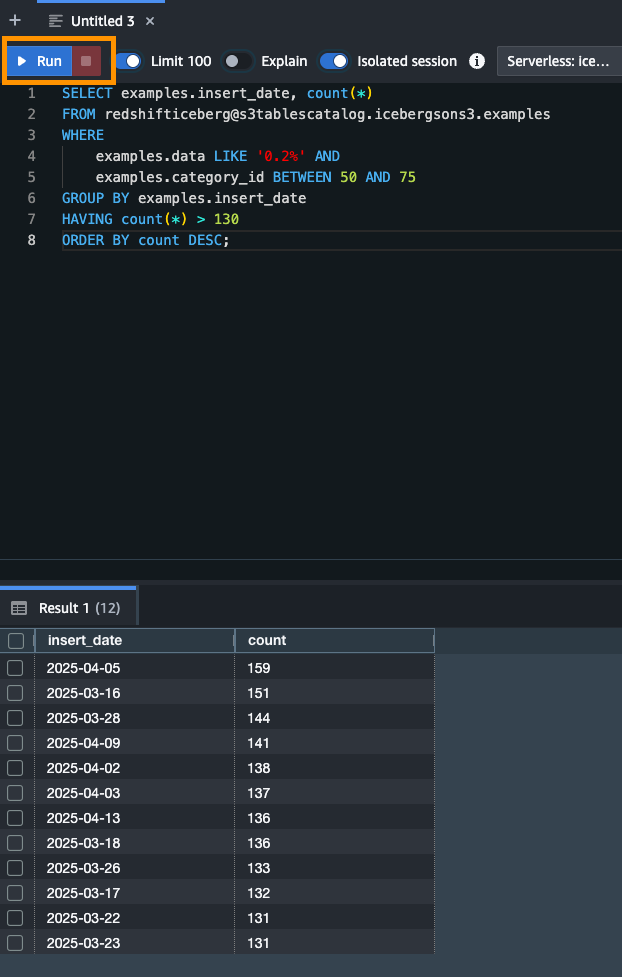The height and width of the screenshot is (977, 622).
Task: Sort by insert_date column header
Action: click(x=135, y=641)
